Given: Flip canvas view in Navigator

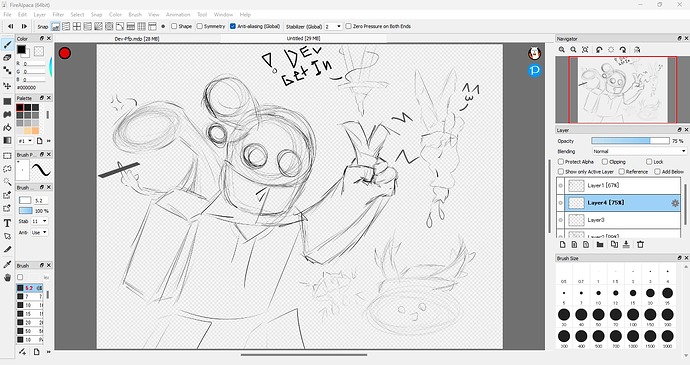Looking at the screenshot, I should [637, 50].
